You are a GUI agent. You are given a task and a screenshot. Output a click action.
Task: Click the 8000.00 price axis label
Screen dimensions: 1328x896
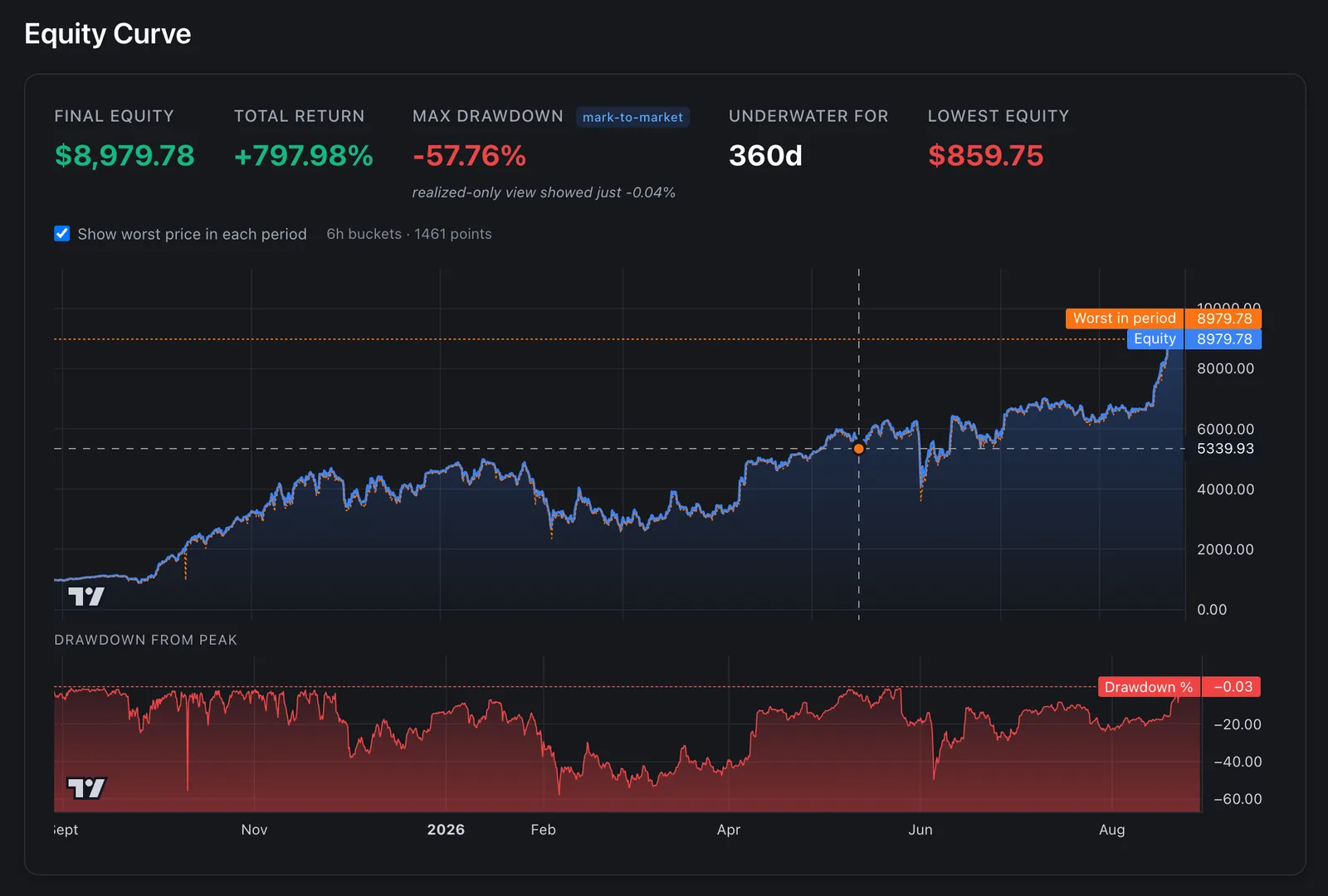point(1225,368)
